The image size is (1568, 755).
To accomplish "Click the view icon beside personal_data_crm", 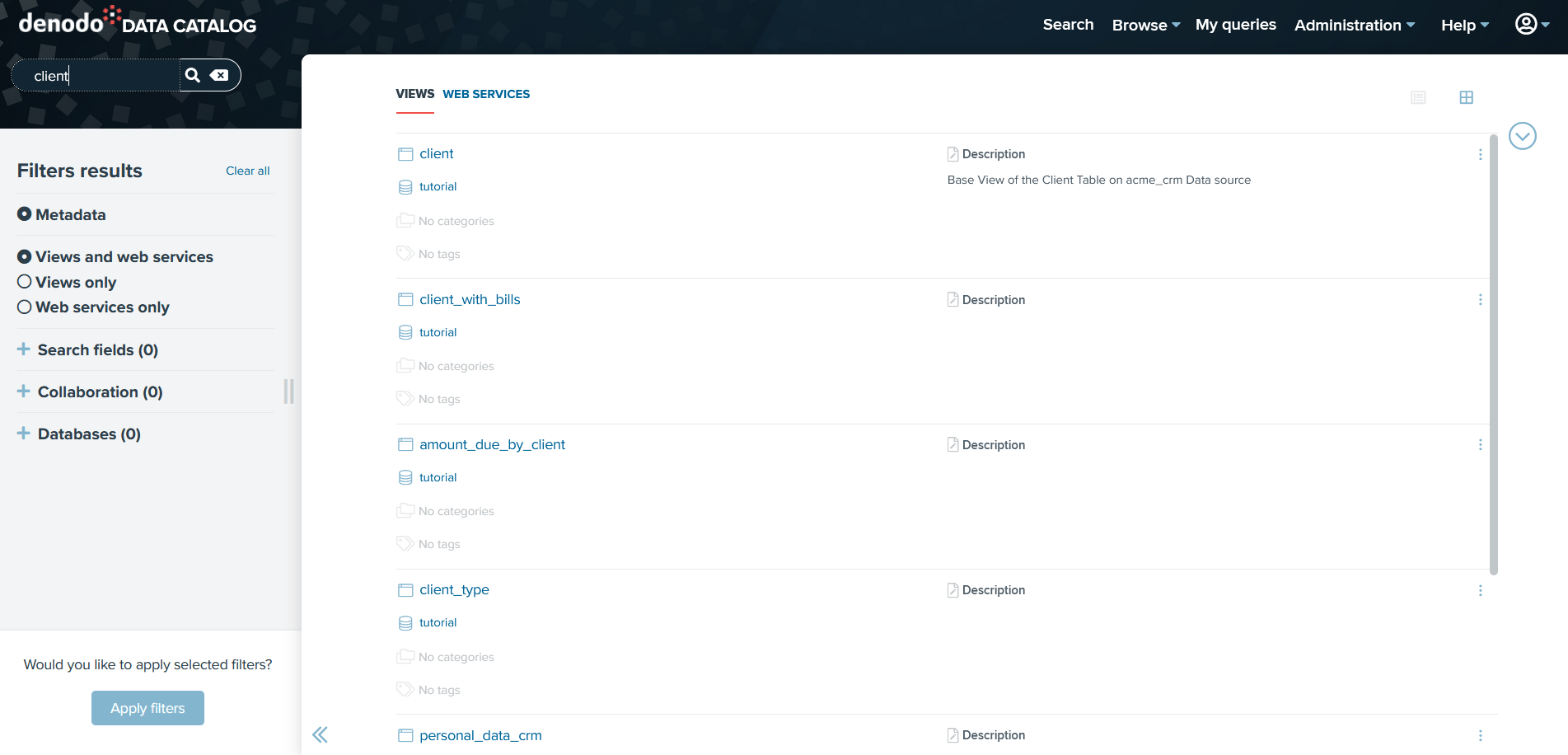I will tap(405, 735).
